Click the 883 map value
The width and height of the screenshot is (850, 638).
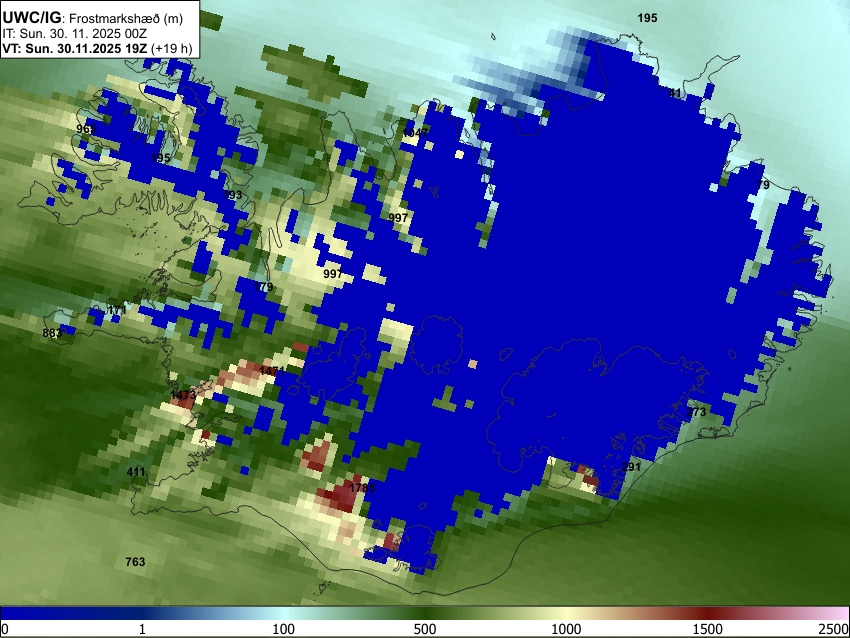click(52, 333)
